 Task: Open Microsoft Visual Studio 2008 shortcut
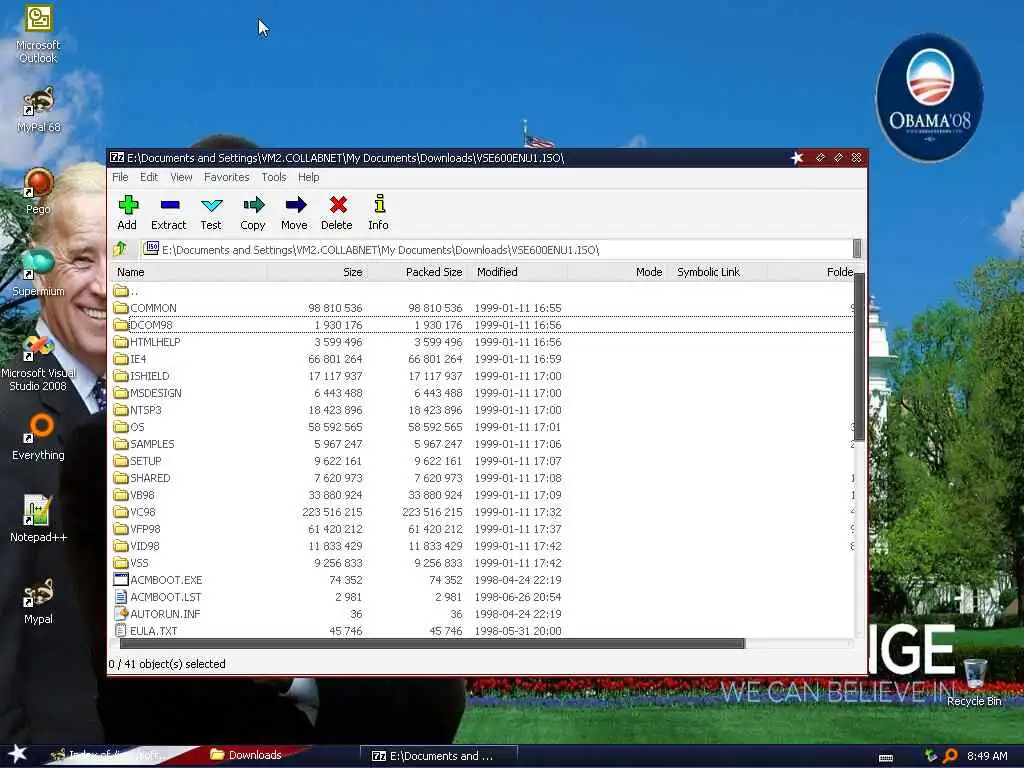[x=38, y=363]
